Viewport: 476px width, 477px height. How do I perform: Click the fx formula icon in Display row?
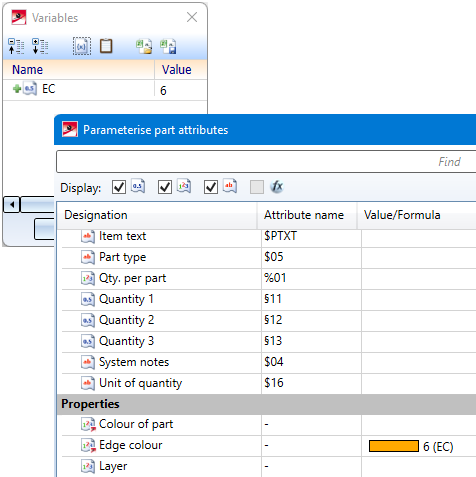[277, 187]
